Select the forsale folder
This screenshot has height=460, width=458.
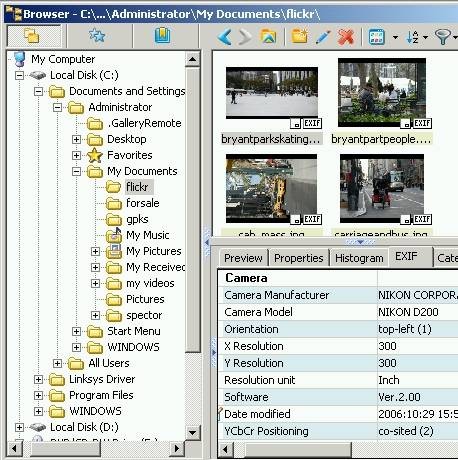pos(143,203)
